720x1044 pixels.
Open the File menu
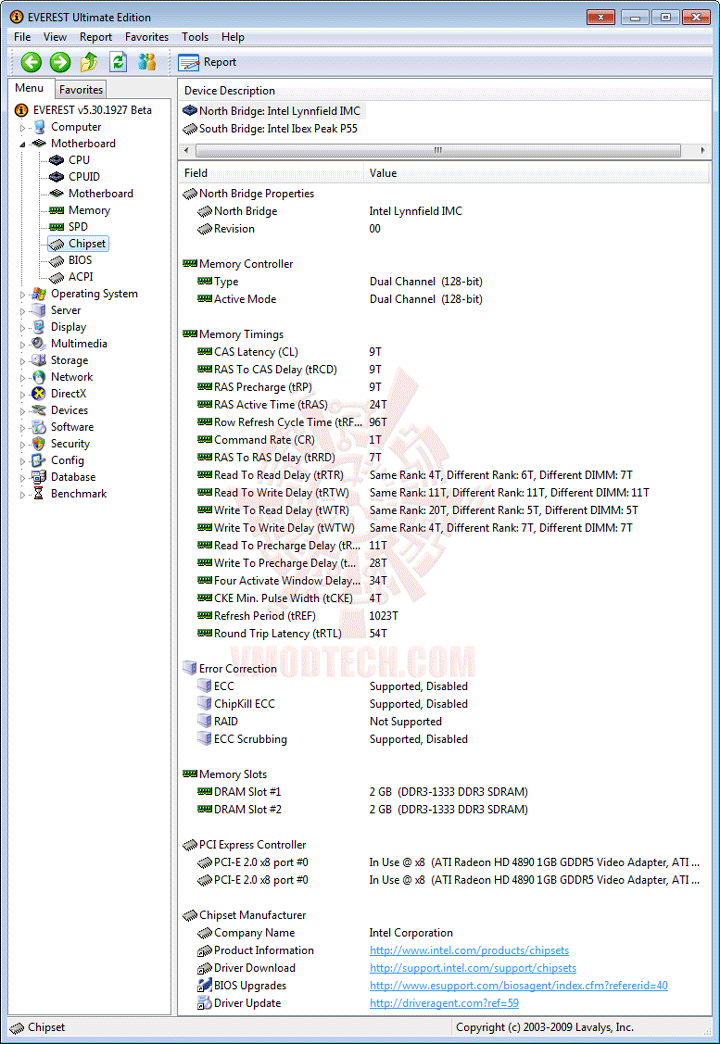22,37
